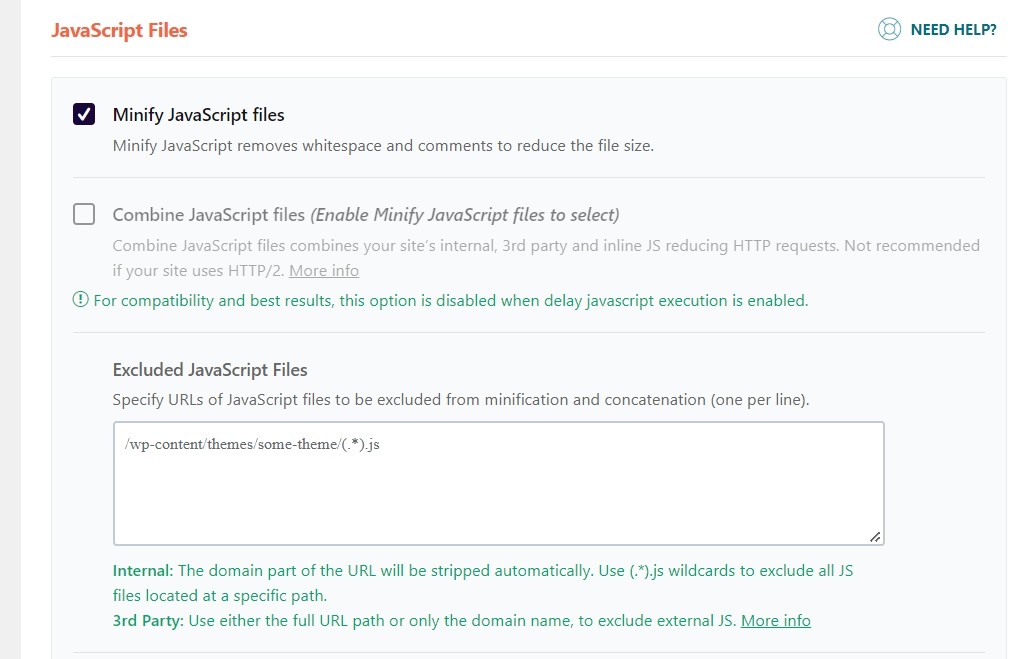Click the Excluded JavaScript Files heading
This screenshot has height=659, width=1022.
pyautogui.click(x=210, y=370)
